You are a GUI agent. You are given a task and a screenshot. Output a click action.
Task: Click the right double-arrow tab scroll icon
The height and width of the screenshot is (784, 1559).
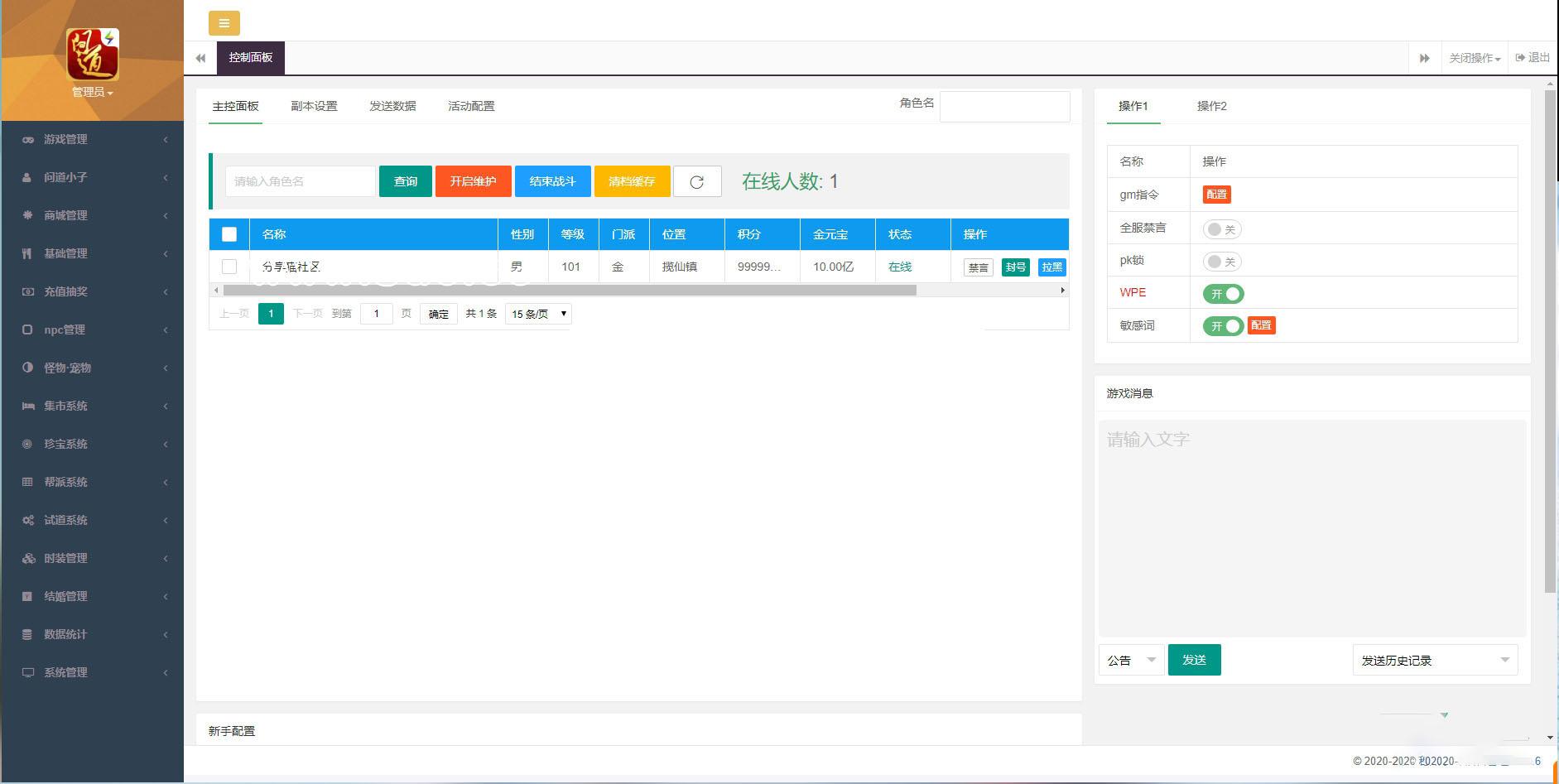pyautogui.click(x=1424, y=58)
